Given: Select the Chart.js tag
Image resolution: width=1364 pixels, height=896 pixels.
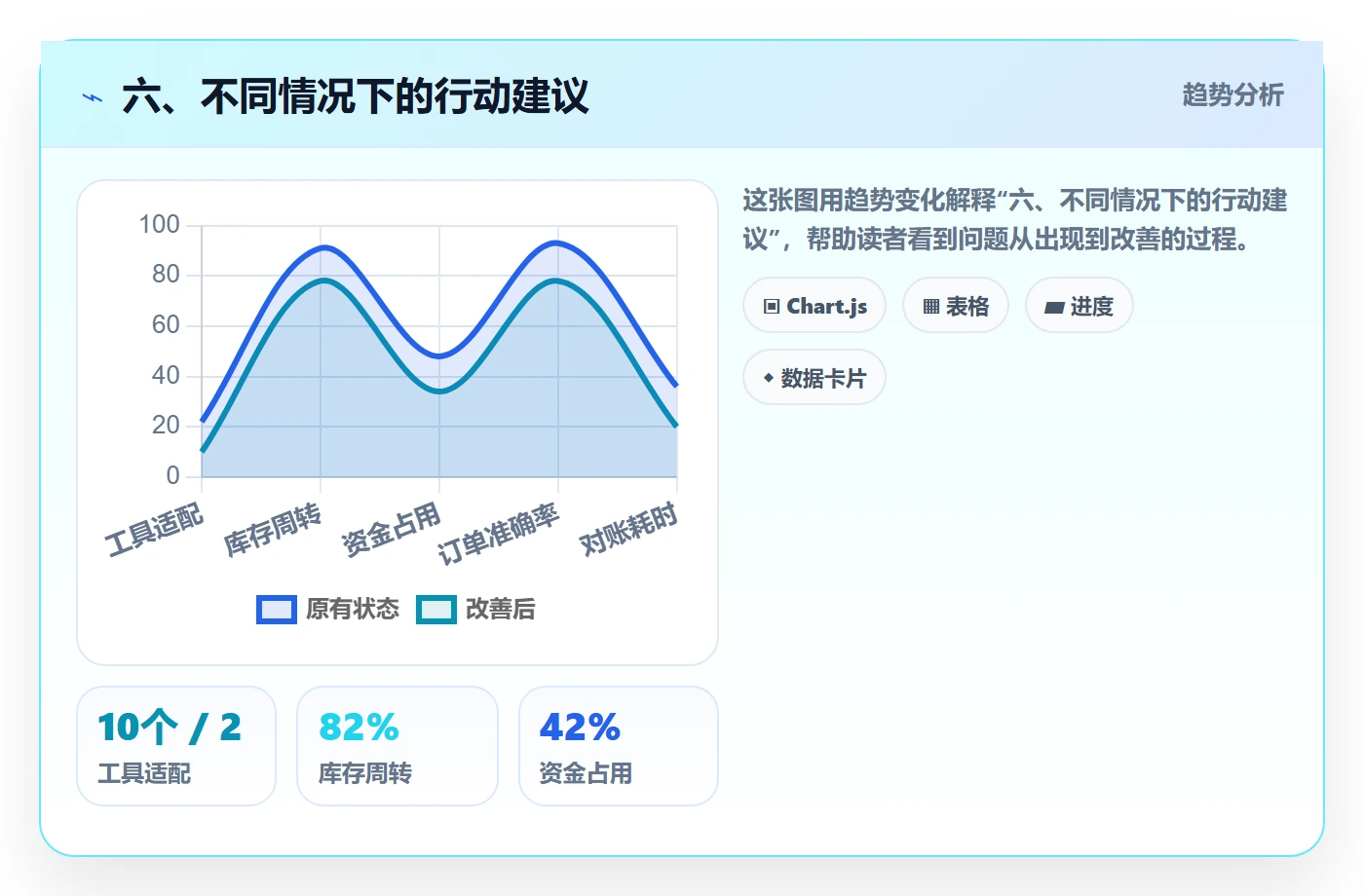Looking at the screenshot, I should coord(815,306).
